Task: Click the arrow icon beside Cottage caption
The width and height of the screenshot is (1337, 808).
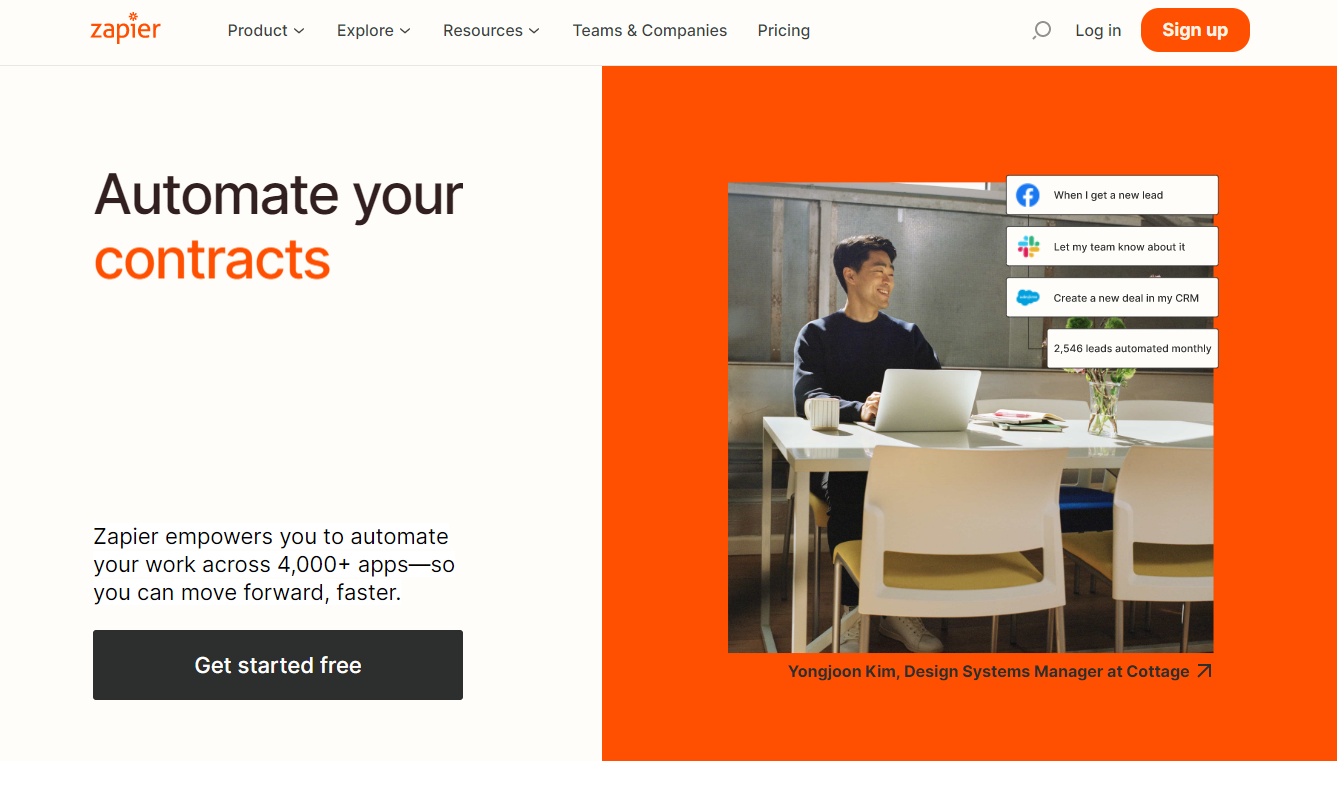Action: (1204, 671)
